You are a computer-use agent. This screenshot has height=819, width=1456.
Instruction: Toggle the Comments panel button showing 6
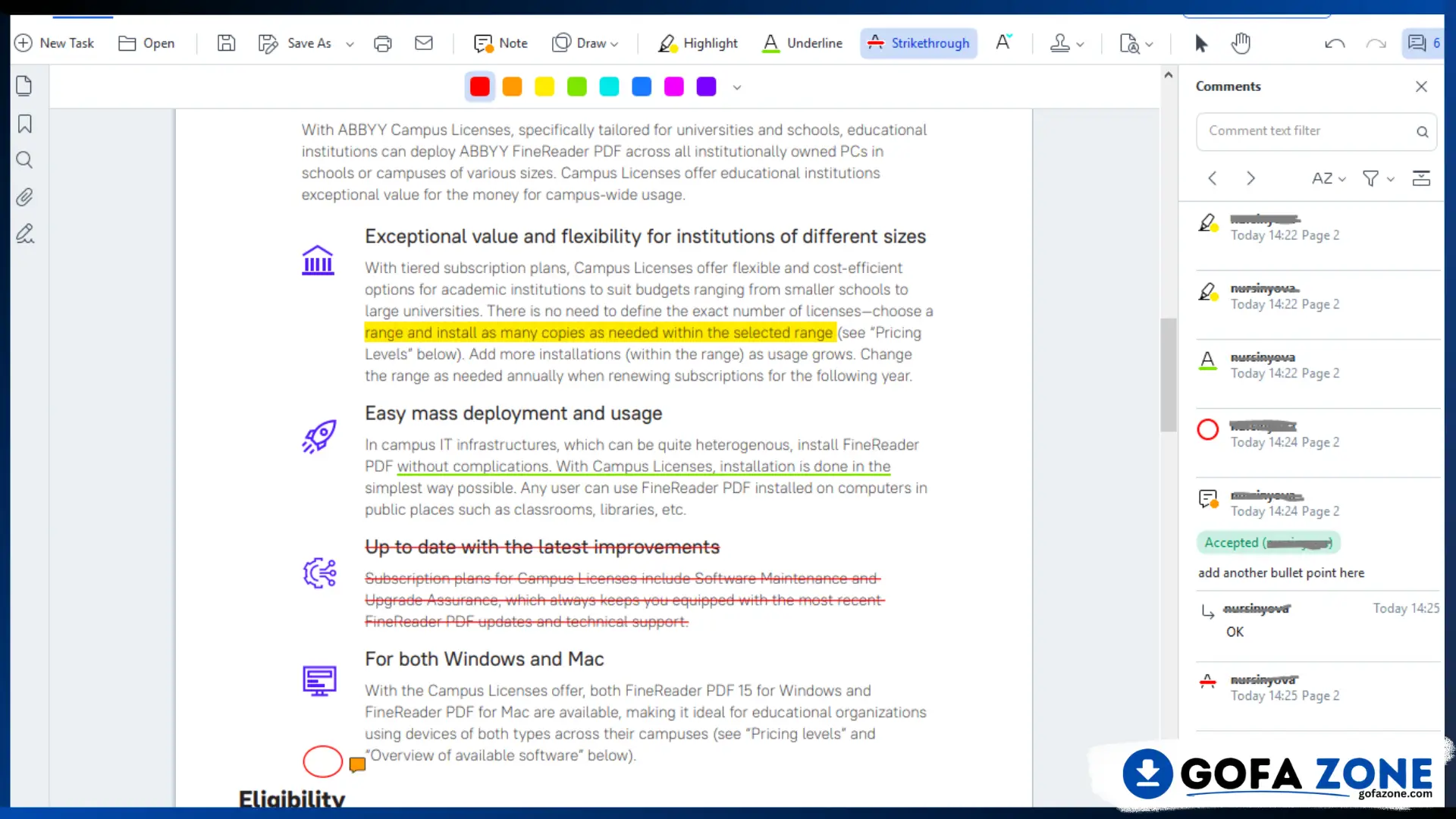click(1423, 43)
